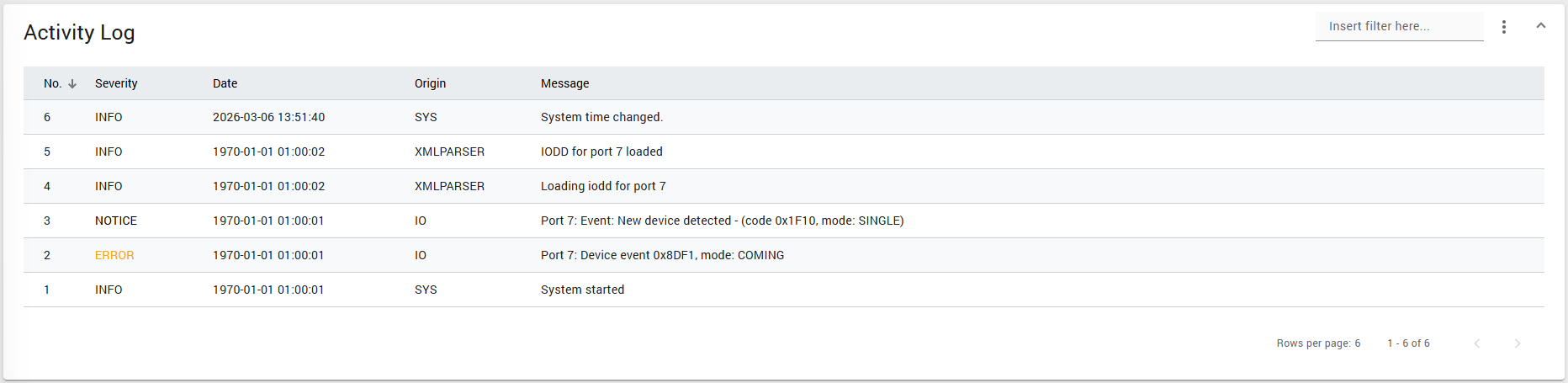Screen dimensions: 1568x383
Task: Select the 'System time changed.' log row
Action: coord(601,117)
